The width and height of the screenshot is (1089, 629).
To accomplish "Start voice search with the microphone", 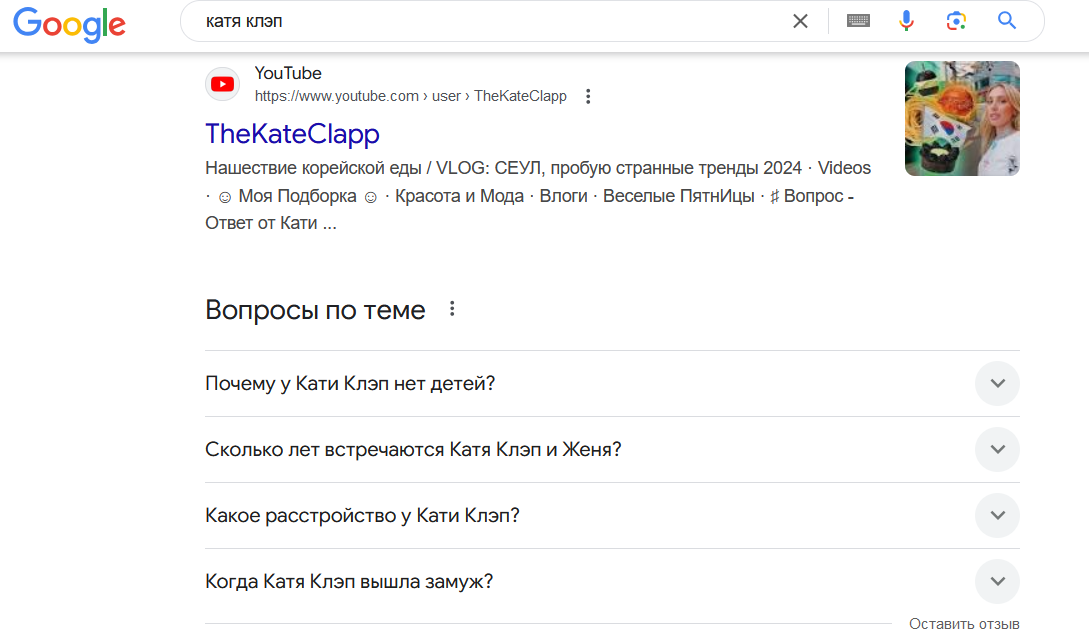I will point(906,21).
